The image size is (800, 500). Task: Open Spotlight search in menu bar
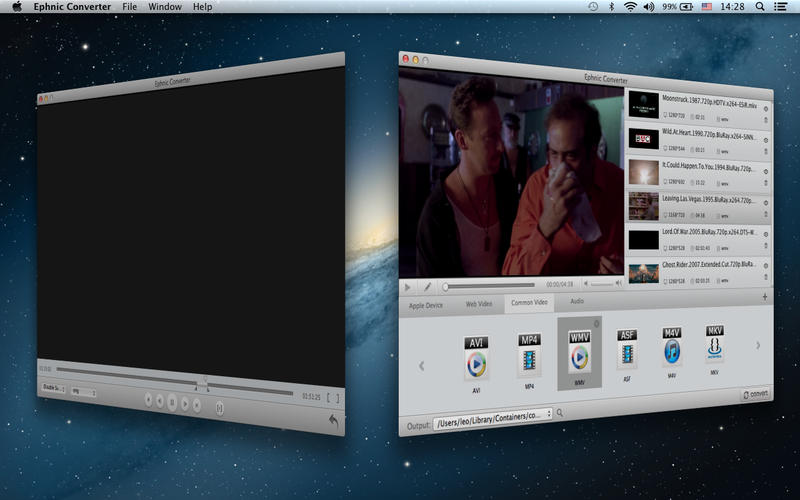(760, 7)
